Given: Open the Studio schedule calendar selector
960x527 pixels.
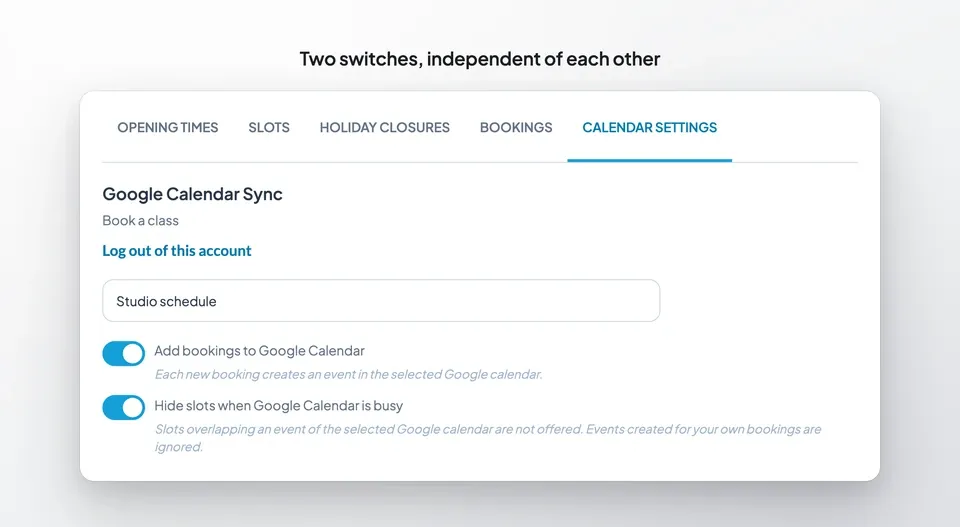Looking at the screenshot, I should click(381, 301).
